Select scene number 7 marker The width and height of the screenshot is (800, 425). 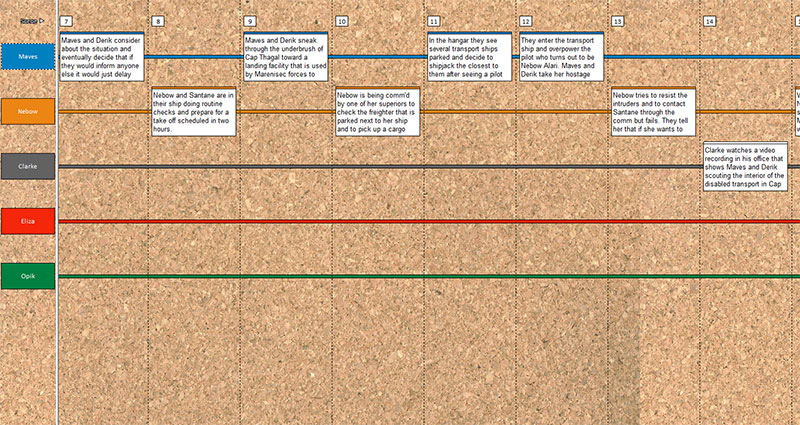pos(66,21)
